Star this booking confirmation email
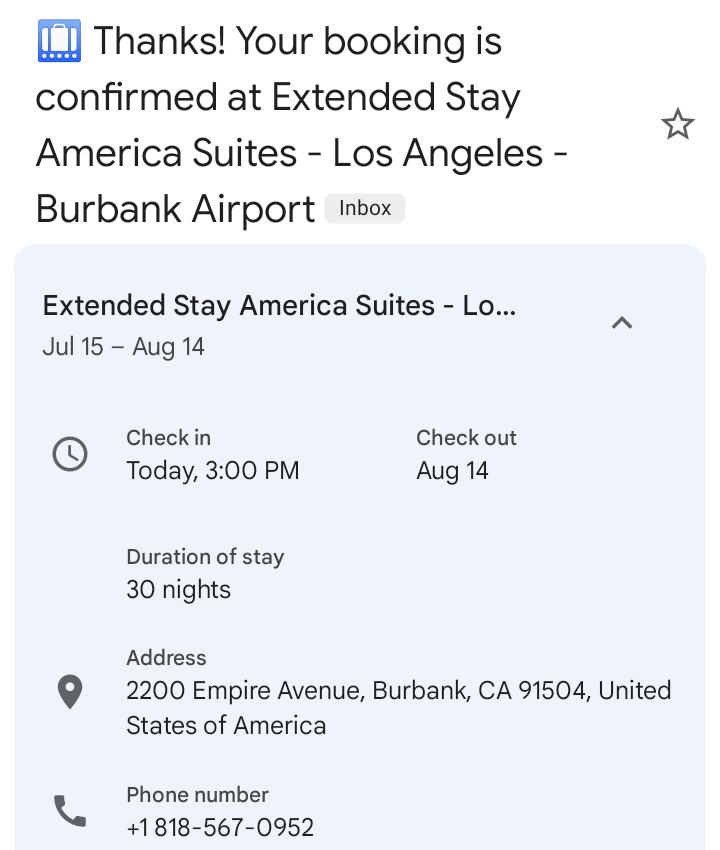The height and width of the screenshot is (850, 720). tap(677, 125)
